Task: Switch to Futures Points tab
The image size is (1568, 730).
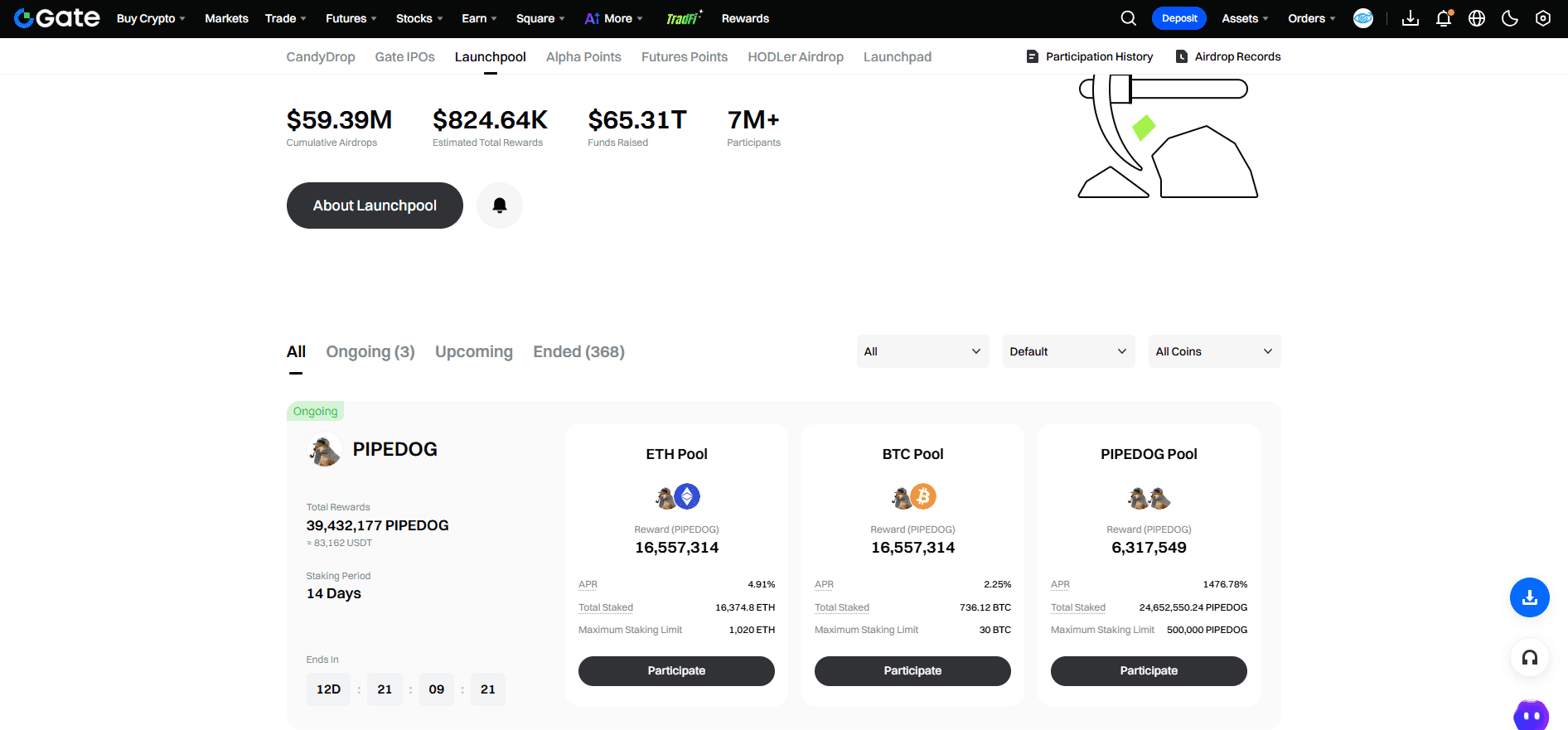Action: coord(685,56)
